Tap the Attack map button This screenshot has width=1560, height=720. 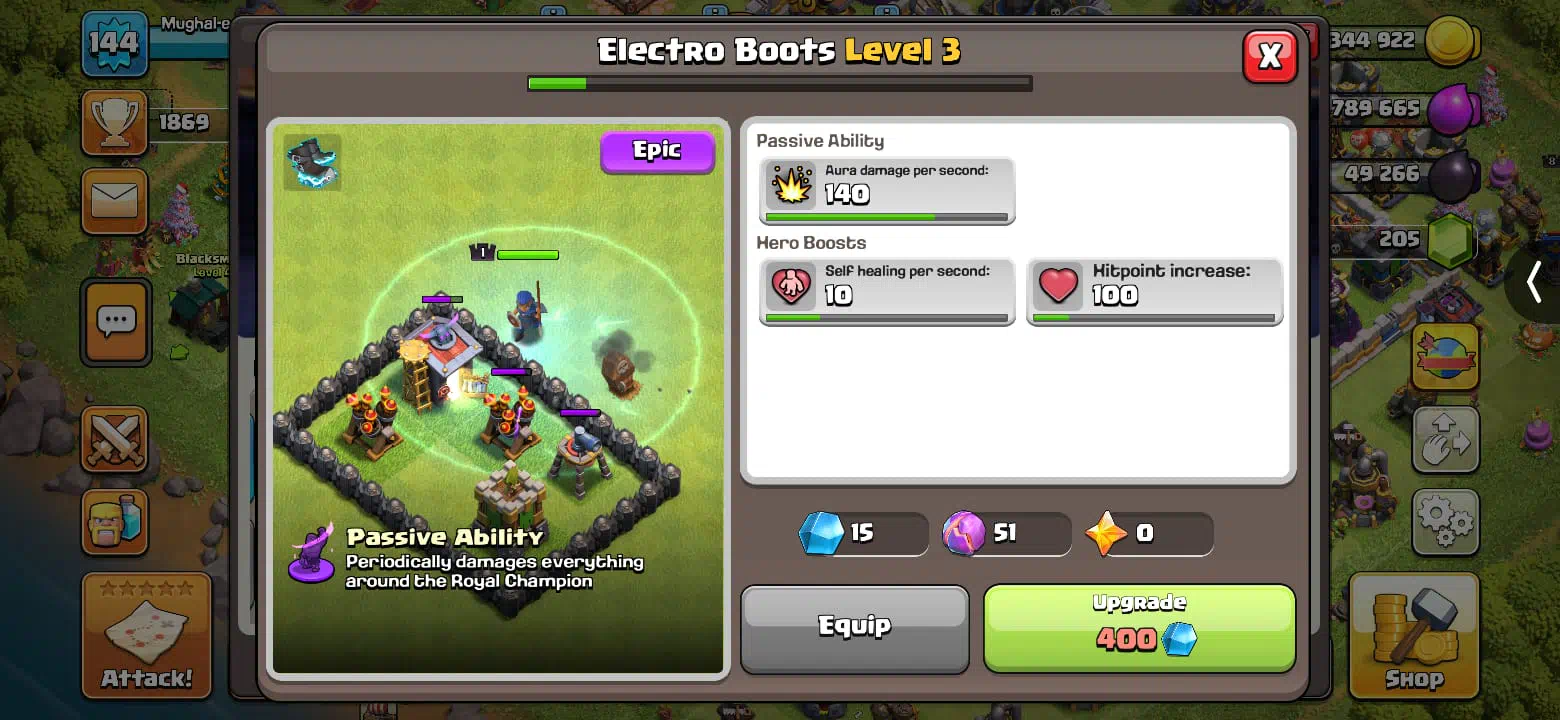click(x=146, y=636)
